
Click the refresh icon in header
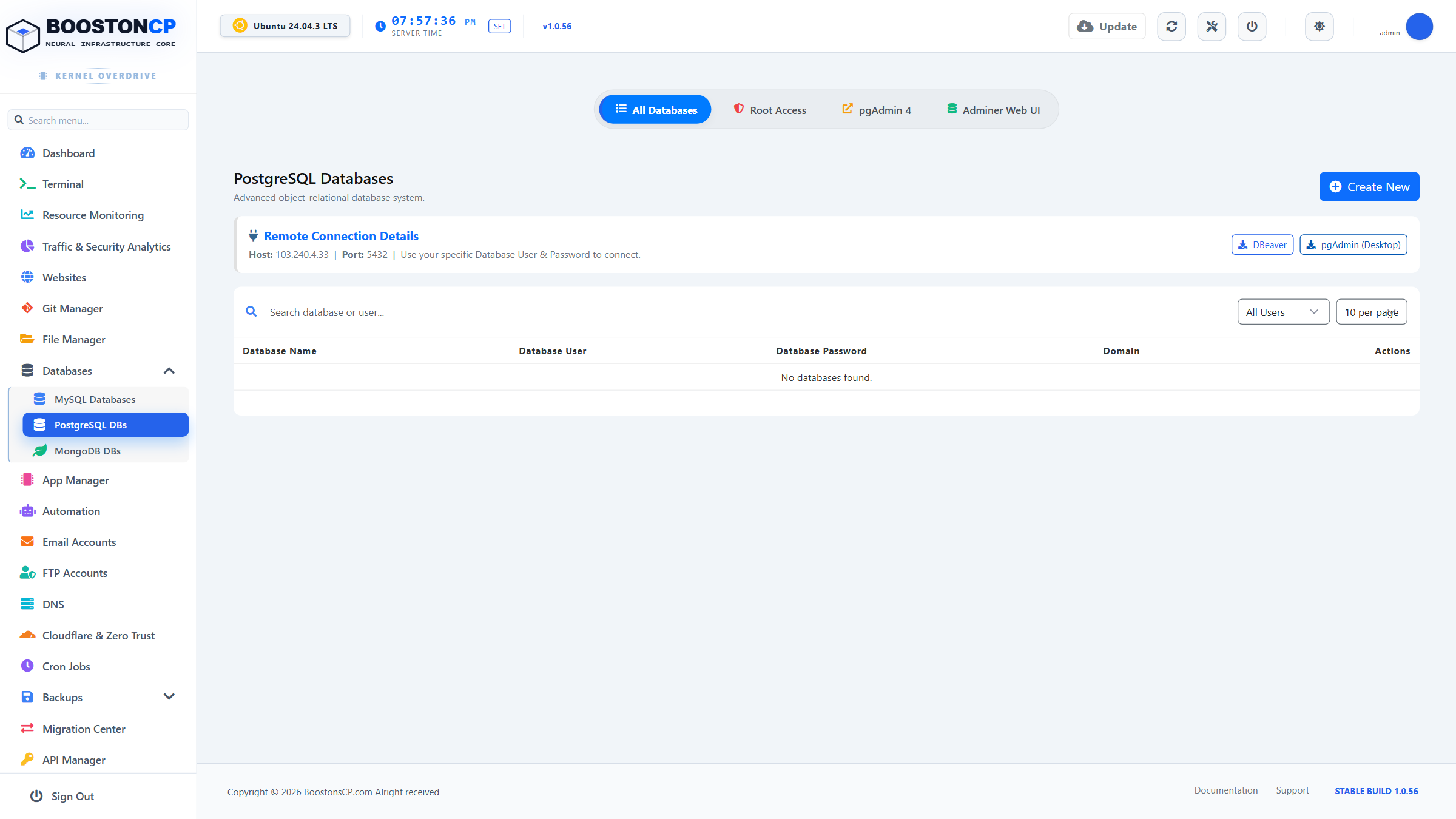coord(1171,27)
